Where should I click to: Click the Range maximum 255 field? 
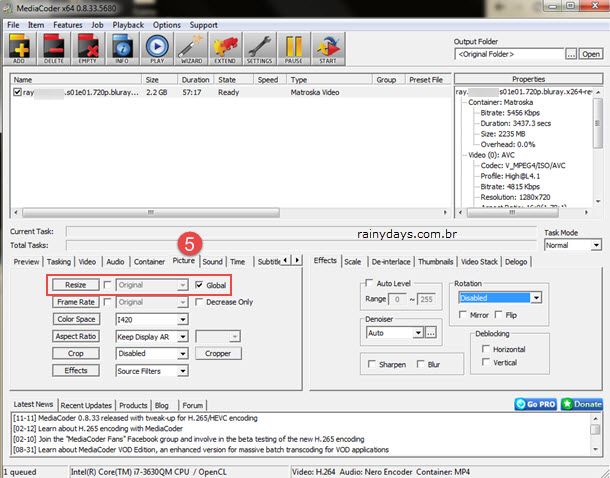click(x=426, y=299)
